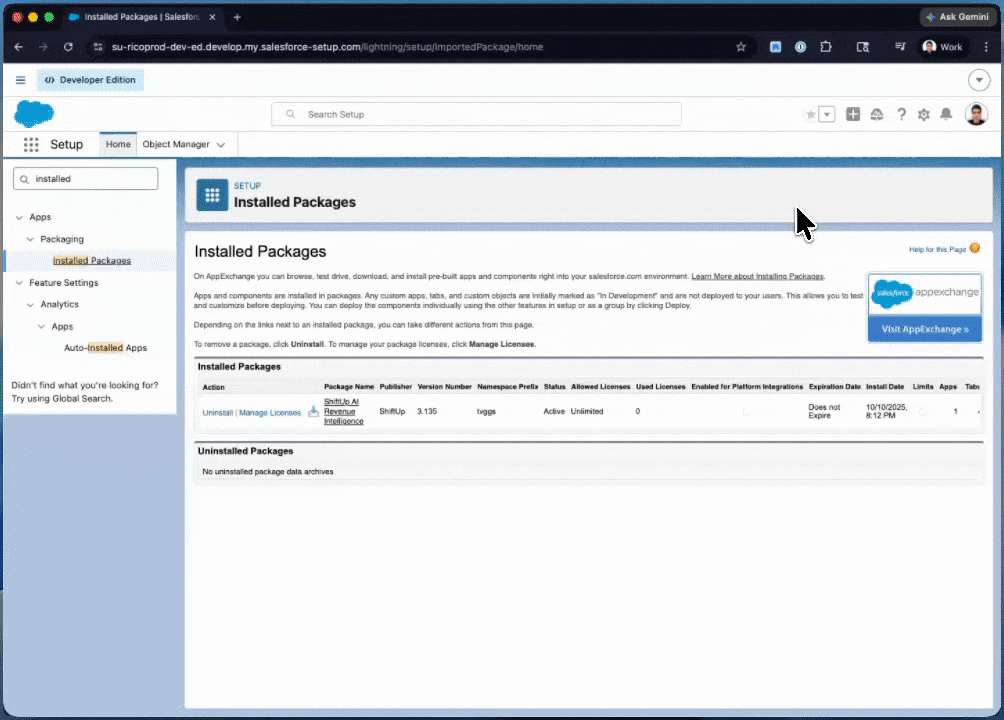Open a new browser tab with plus
The width and height of the screenshot is (1004, 720).
pyautogui.click(x=237, y=17)
